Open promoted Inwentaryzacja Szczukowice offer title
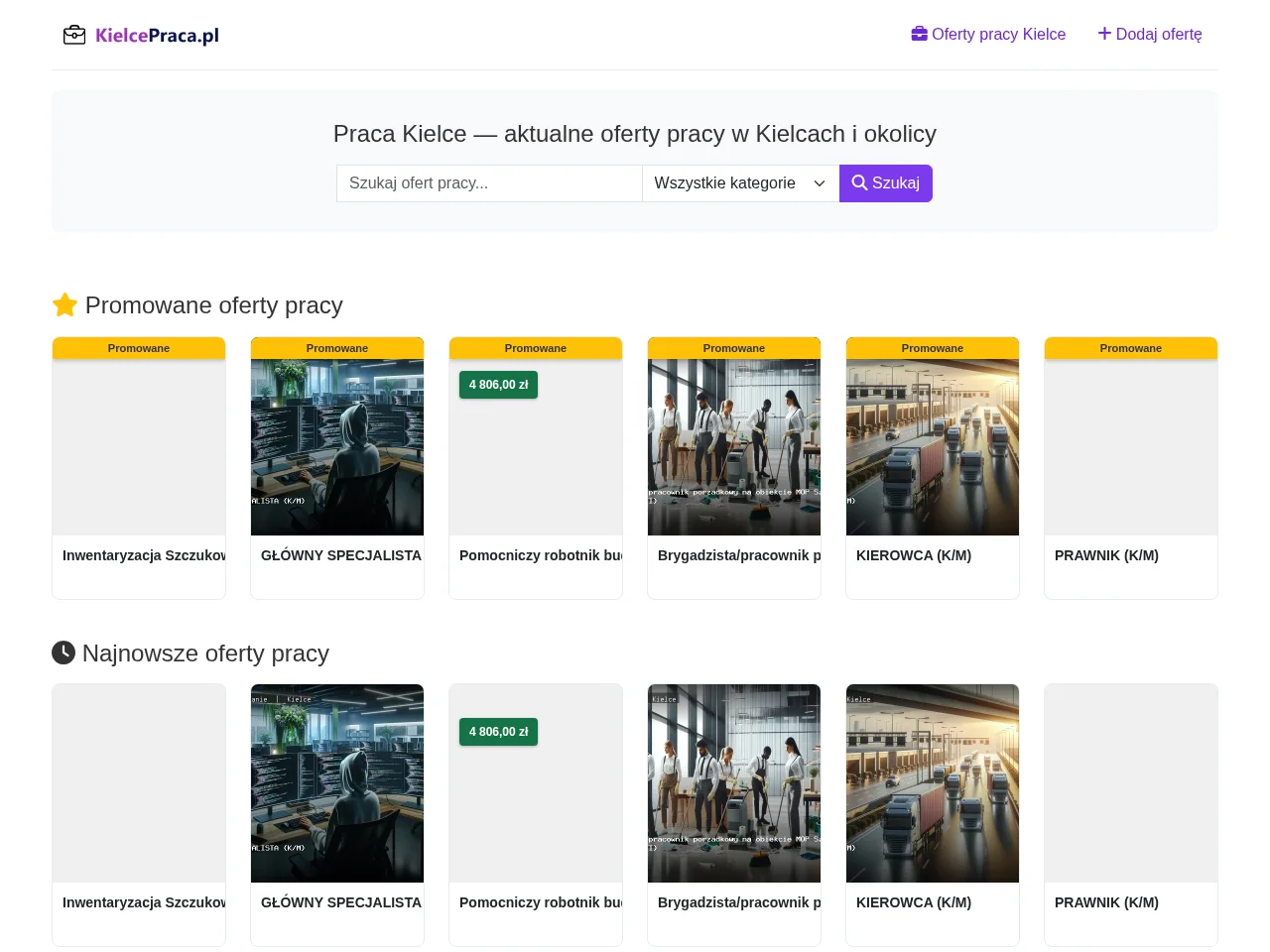 click(144, 555)
